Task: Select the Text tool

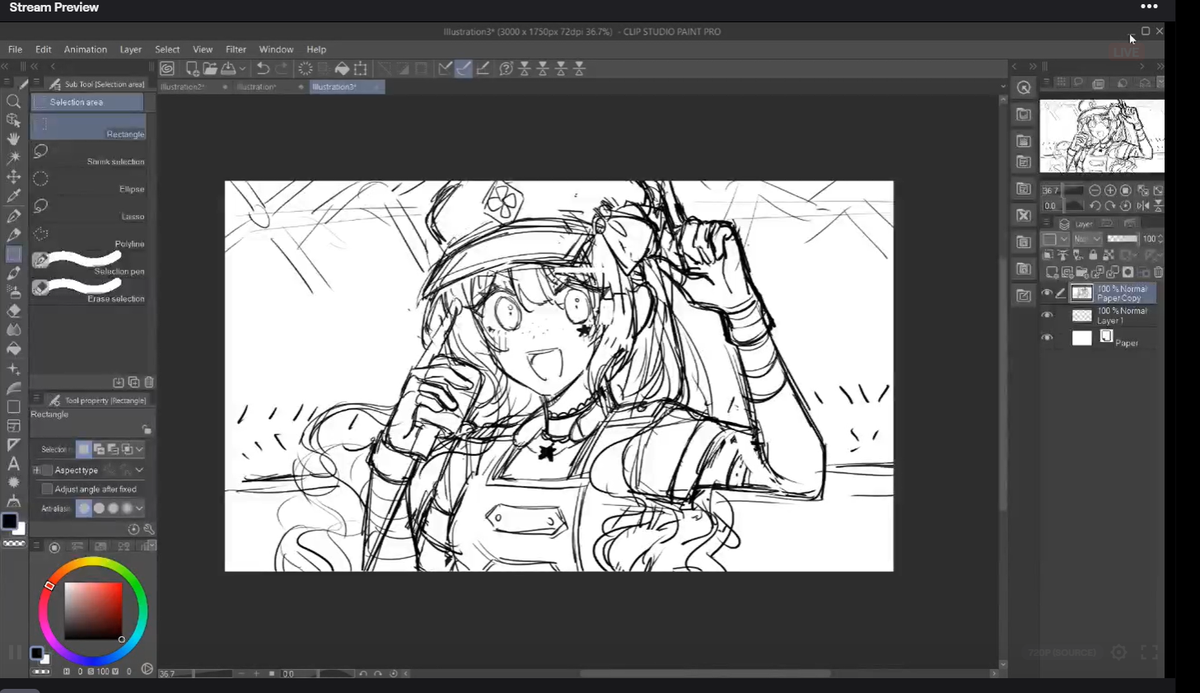Action: [x=14, y=464]
